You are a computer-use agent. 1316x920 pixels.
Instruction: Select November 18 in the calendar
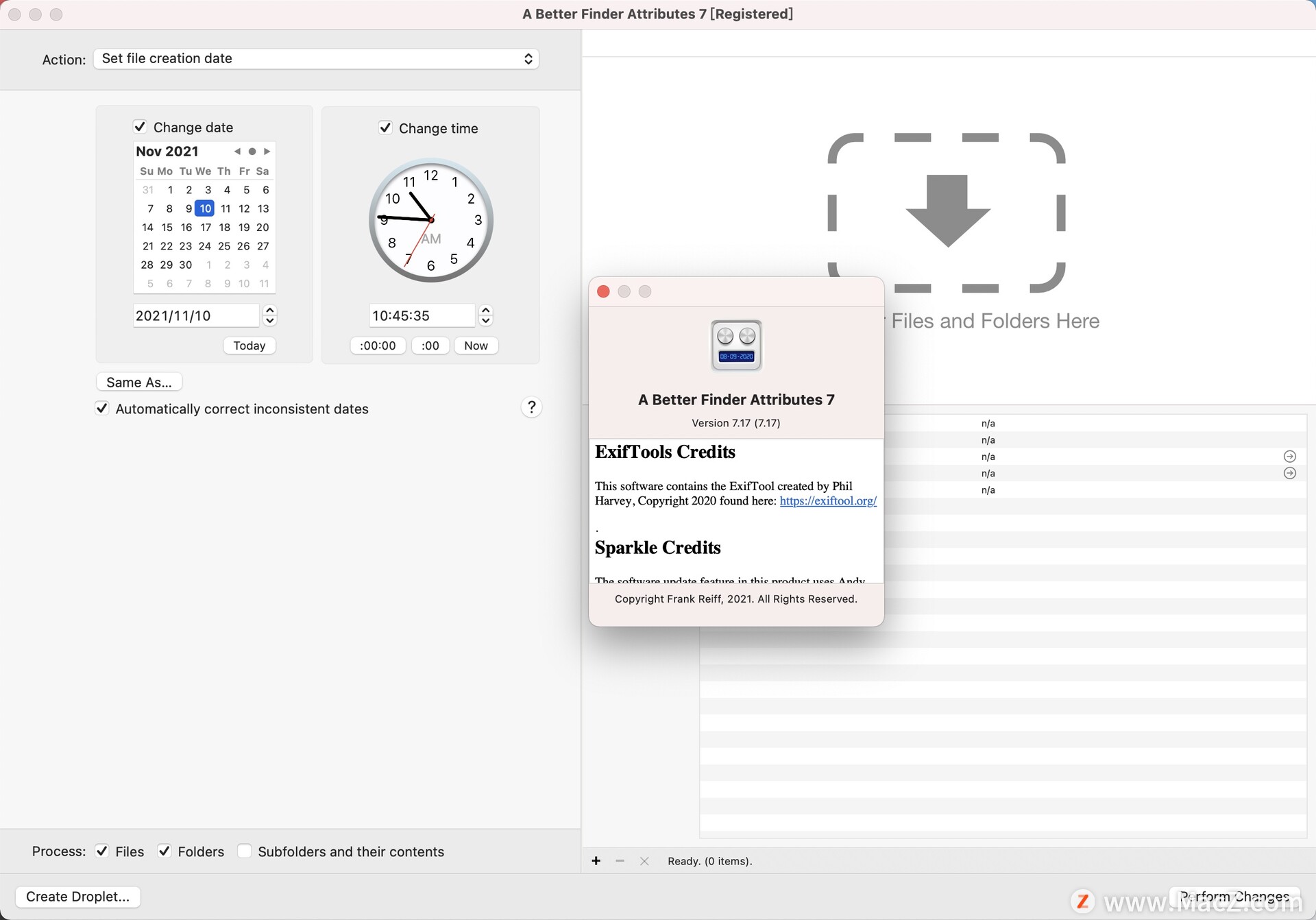point(224,228)
